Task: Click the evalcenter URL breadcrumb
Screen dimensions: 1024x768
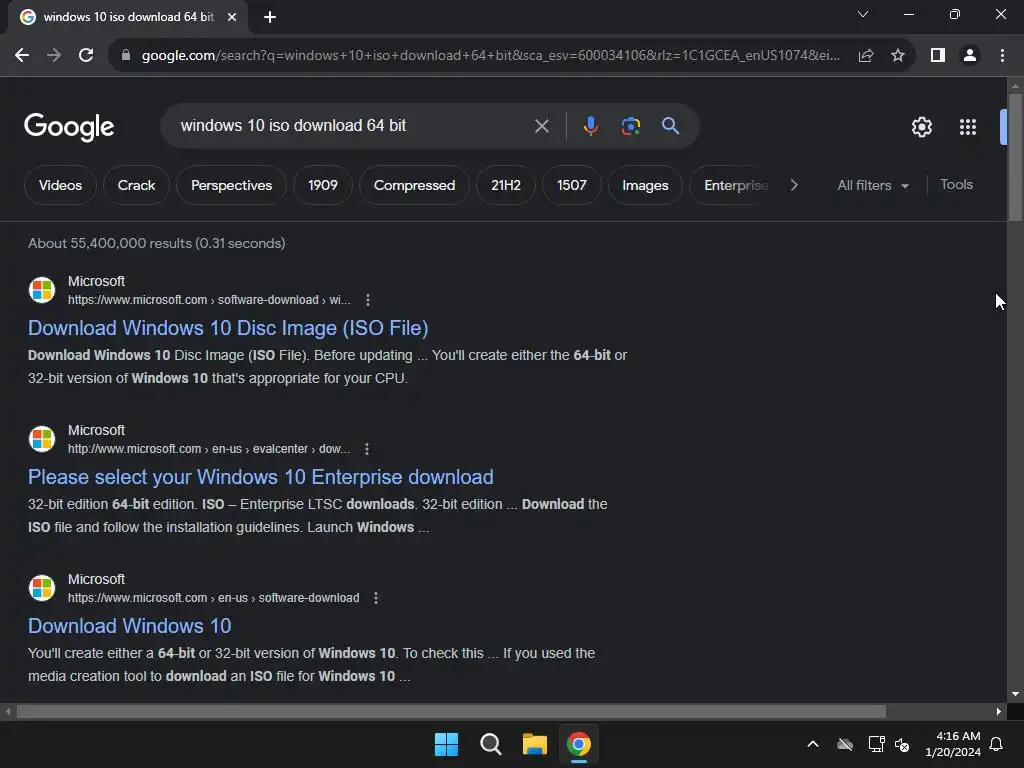Action: [209, 449]
